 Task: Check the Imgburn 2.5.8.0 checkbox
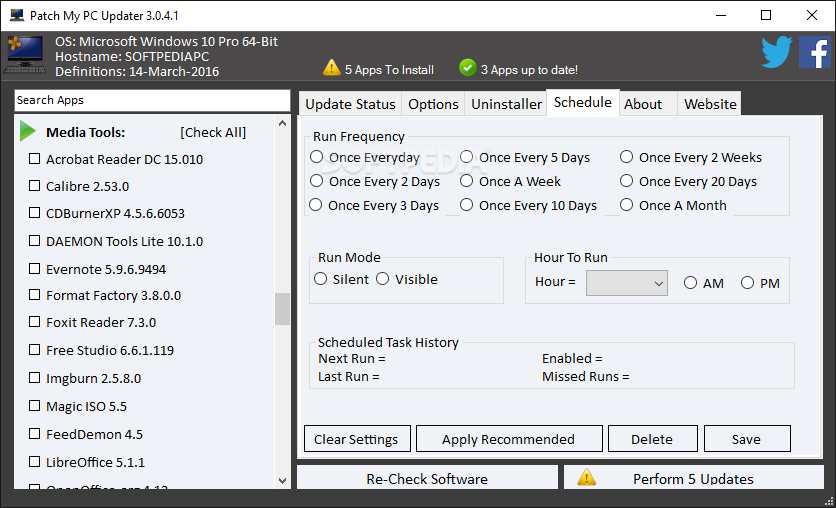[x=34, y=377]
